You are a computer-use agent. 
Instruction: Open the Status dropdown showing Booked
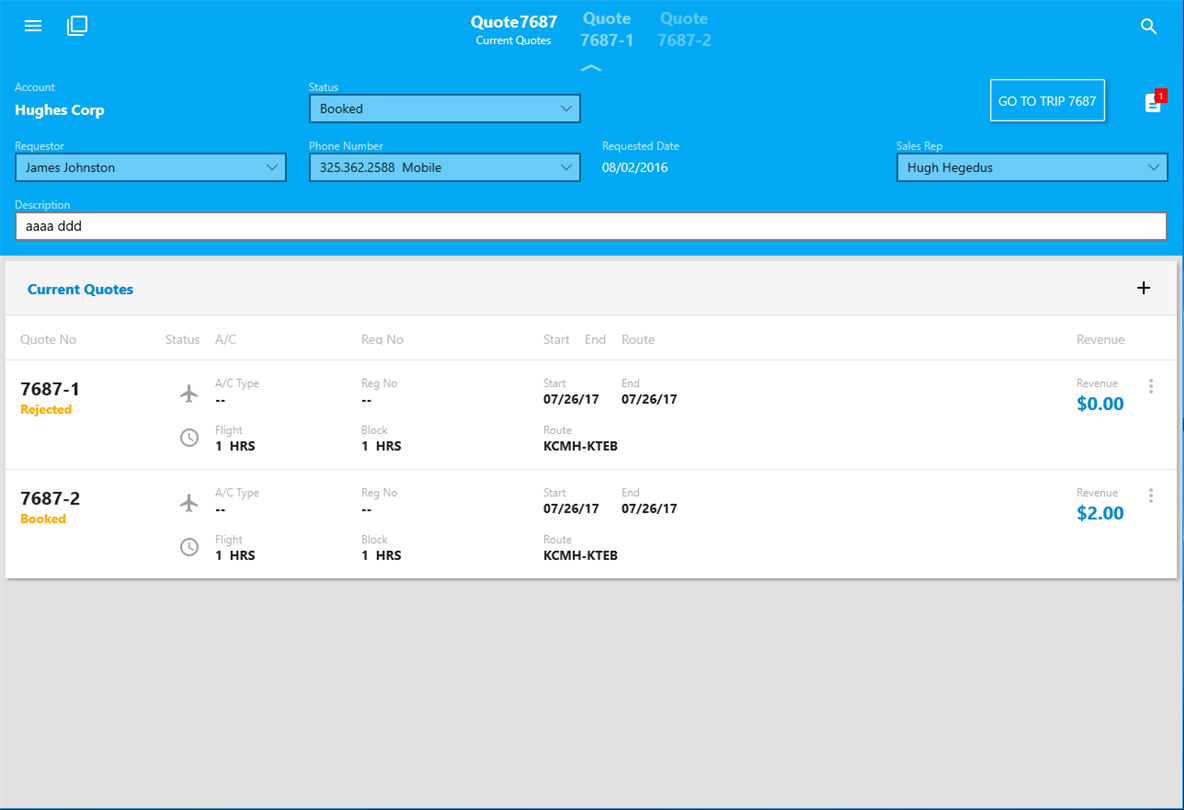445,109
